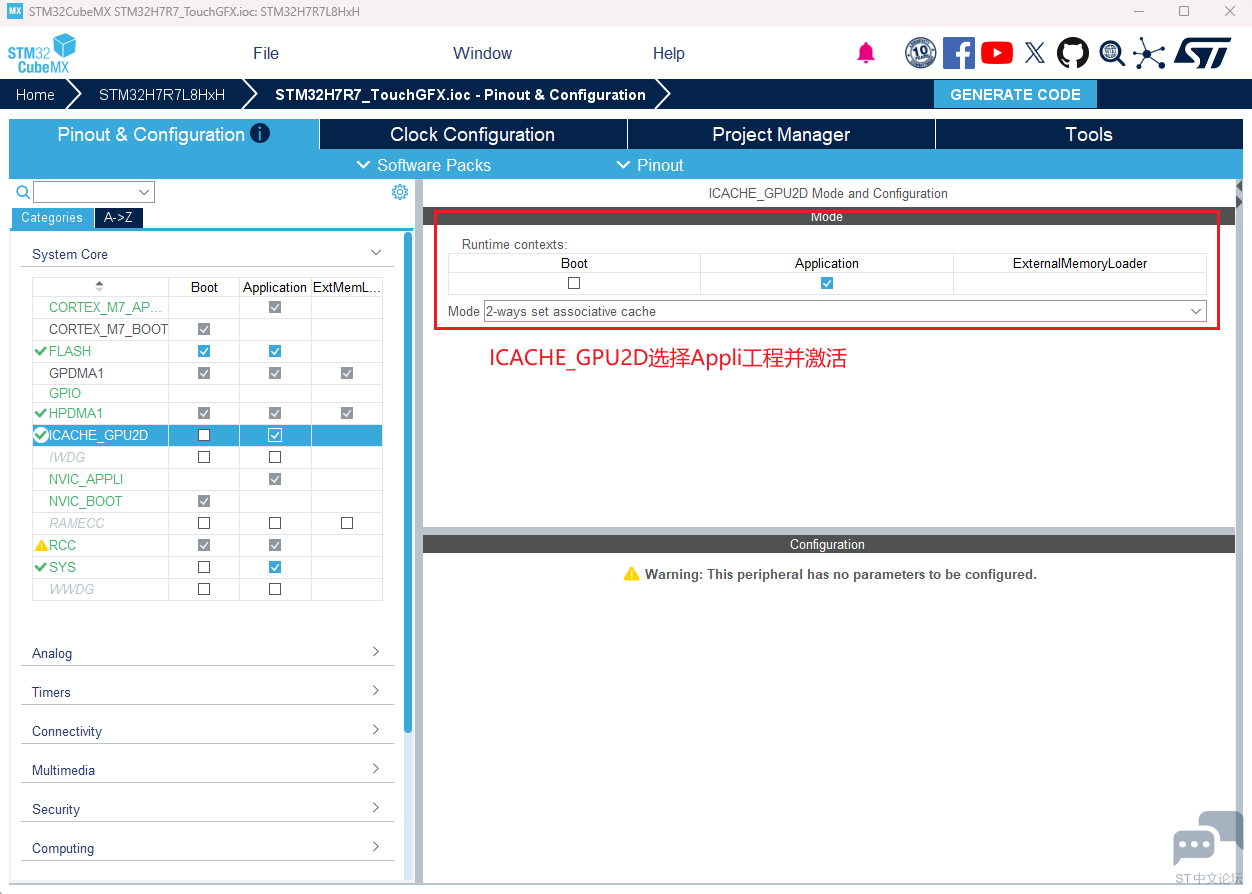Switch to Clock Configuration tab
Viewport: 1252px width, 894px height.
tap(473, 134)
